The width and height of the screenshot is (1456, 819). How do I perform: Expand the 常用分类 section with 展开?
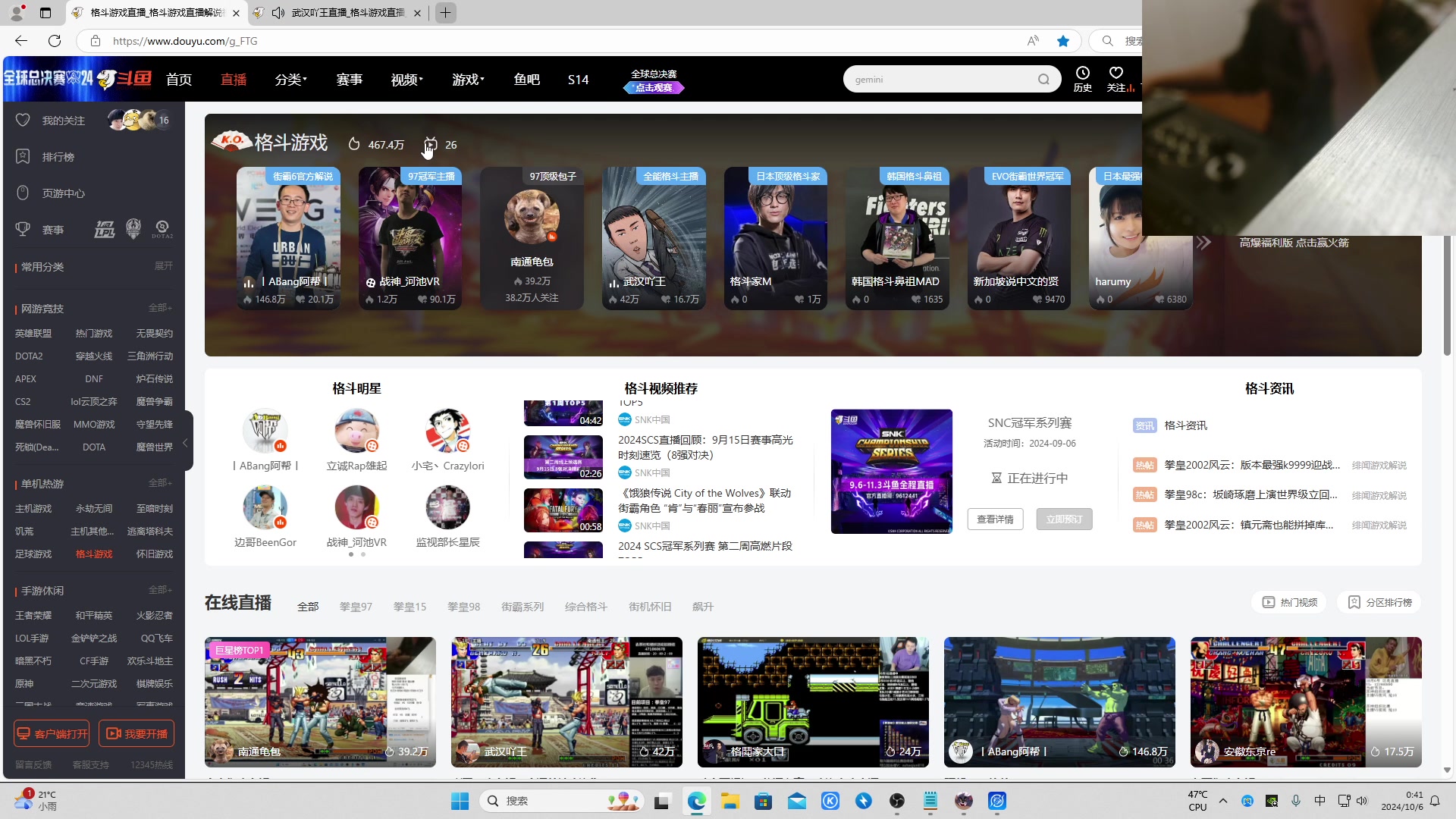(163, 266)
